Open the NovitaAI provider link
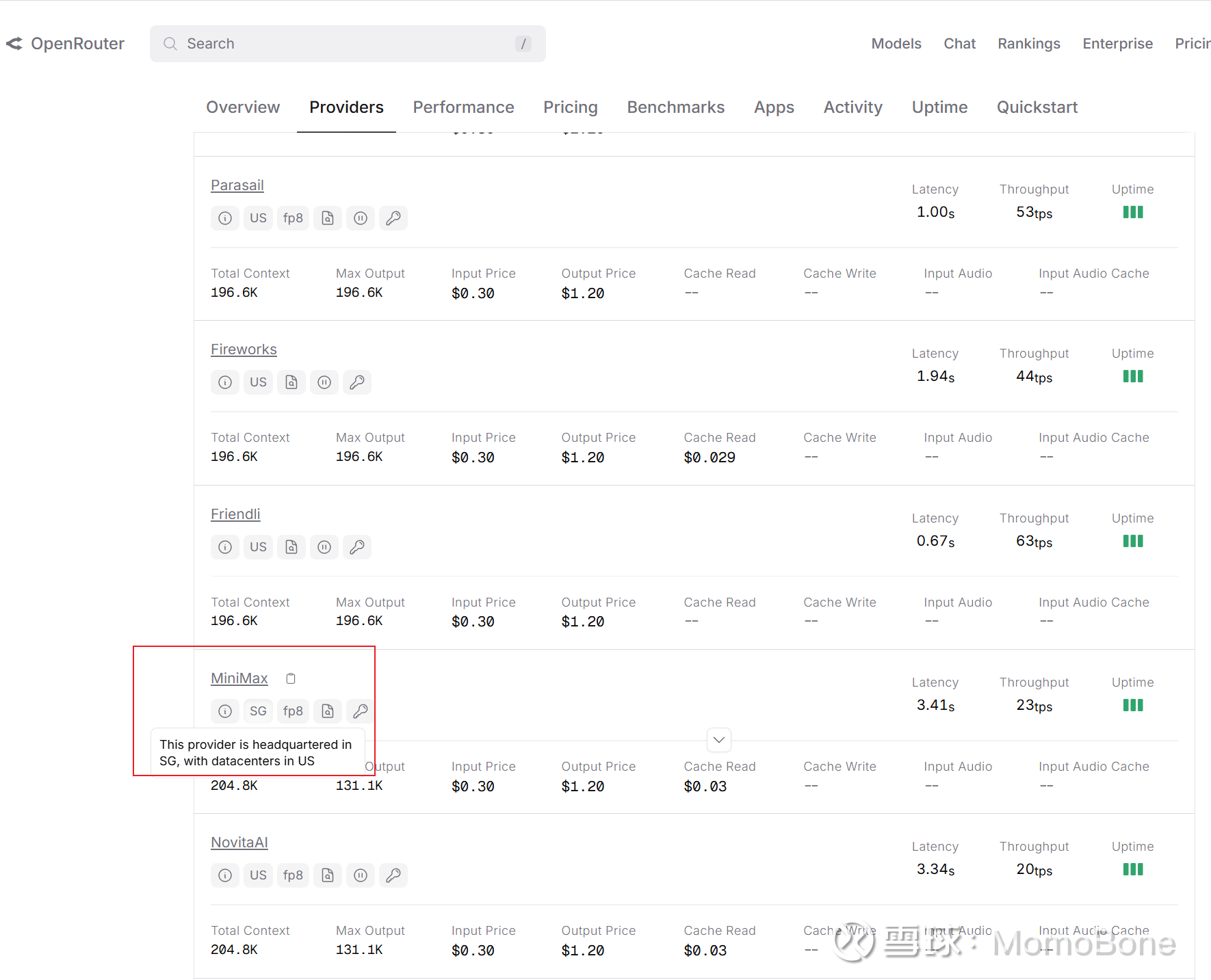This screenshot has width=1211, height=980. click(239, 843)
